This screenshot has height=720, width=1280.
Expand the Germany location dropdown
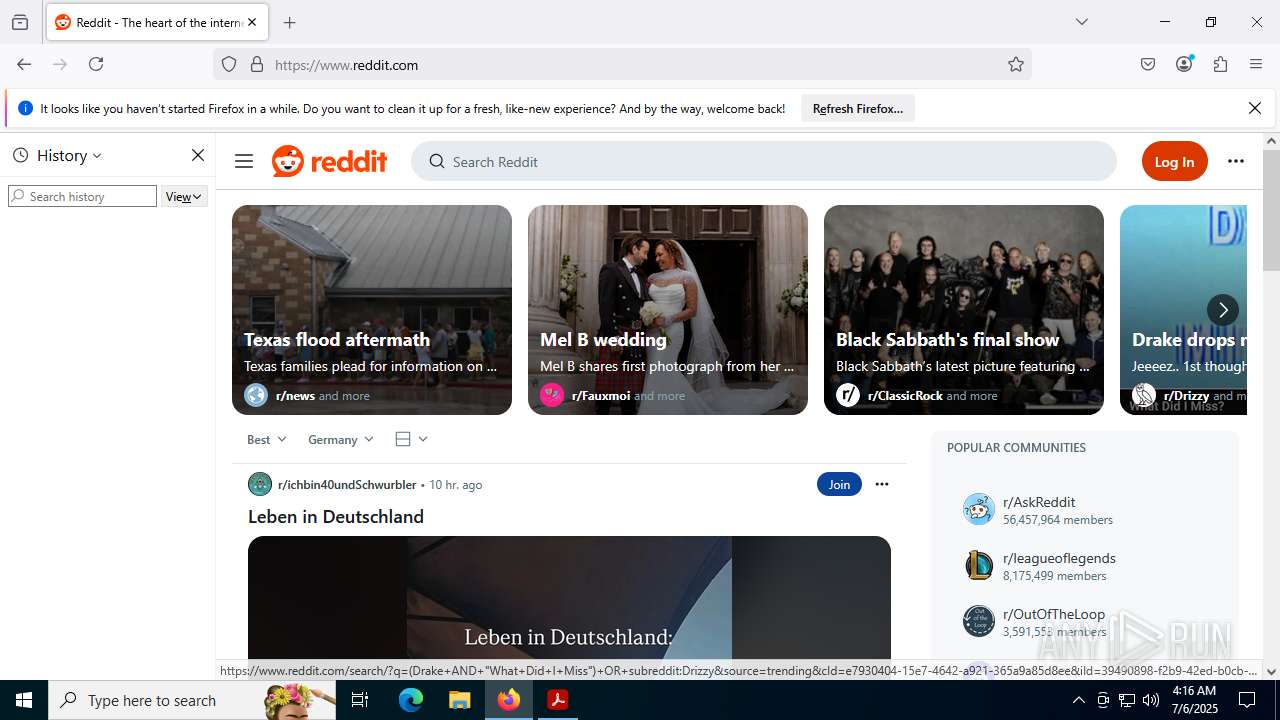(340, 439)
